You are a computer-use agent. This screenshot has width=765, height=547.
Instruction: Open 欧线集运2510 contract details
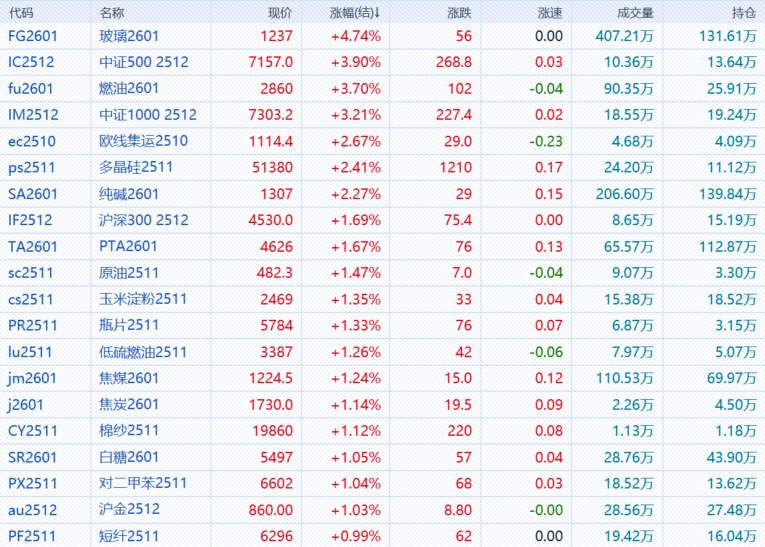tap(144, 141)
